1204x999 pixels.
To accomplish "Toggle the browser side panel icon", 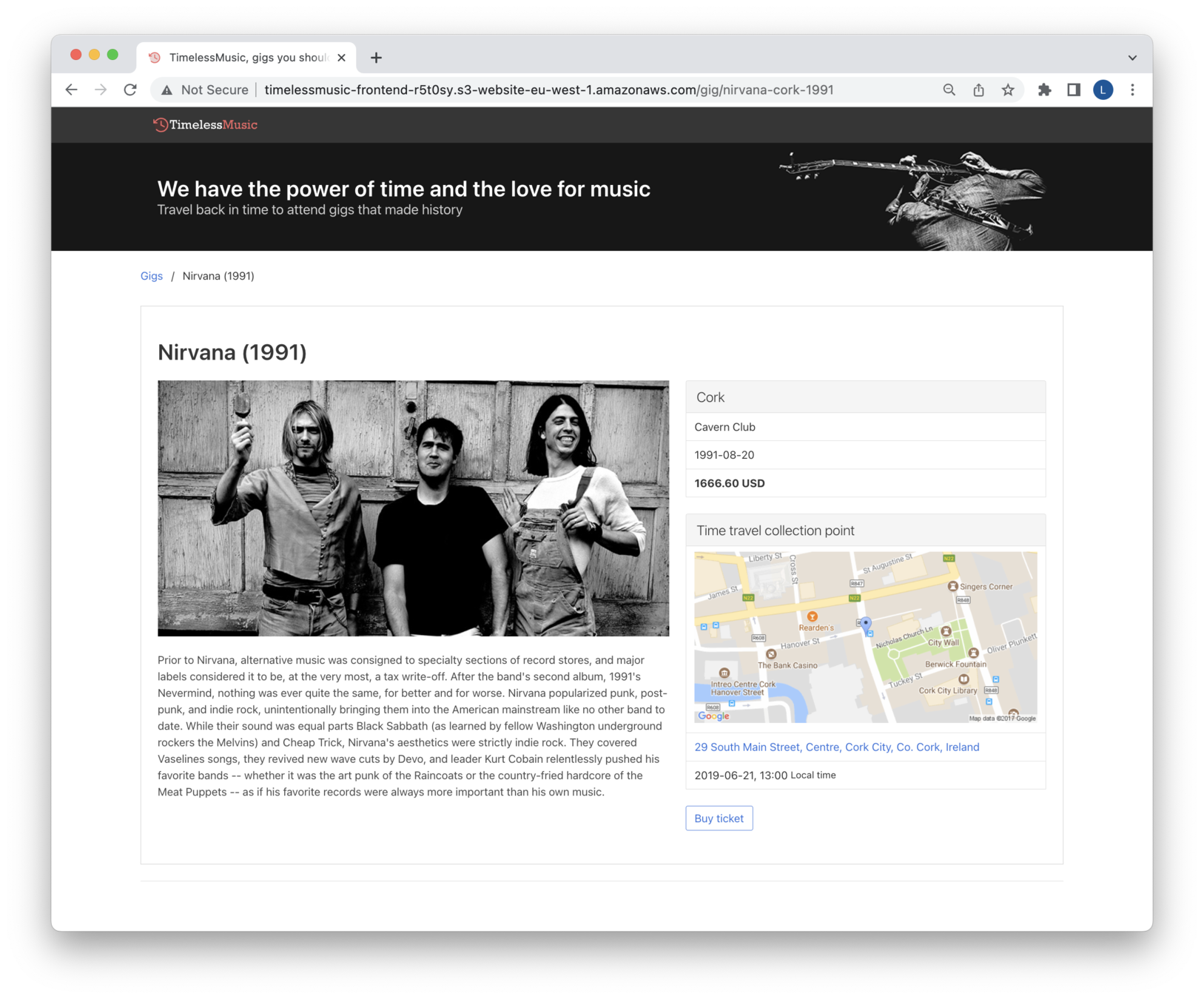I will [1074, 90].
